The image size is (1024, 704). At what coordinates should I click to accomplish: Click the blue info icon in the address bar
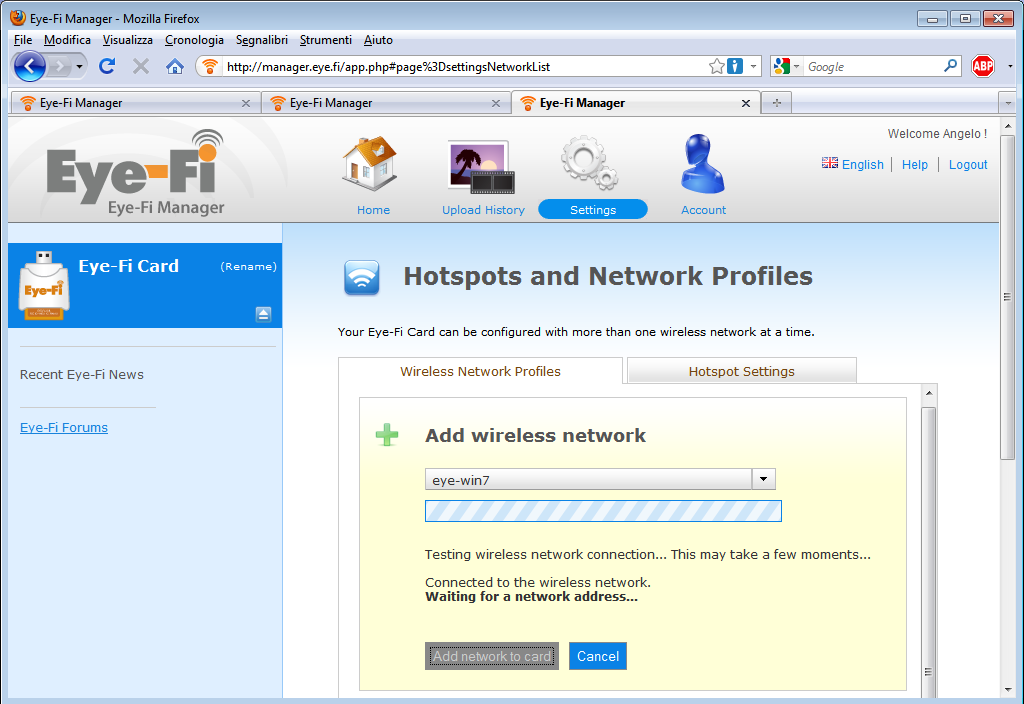pos(735,66)
